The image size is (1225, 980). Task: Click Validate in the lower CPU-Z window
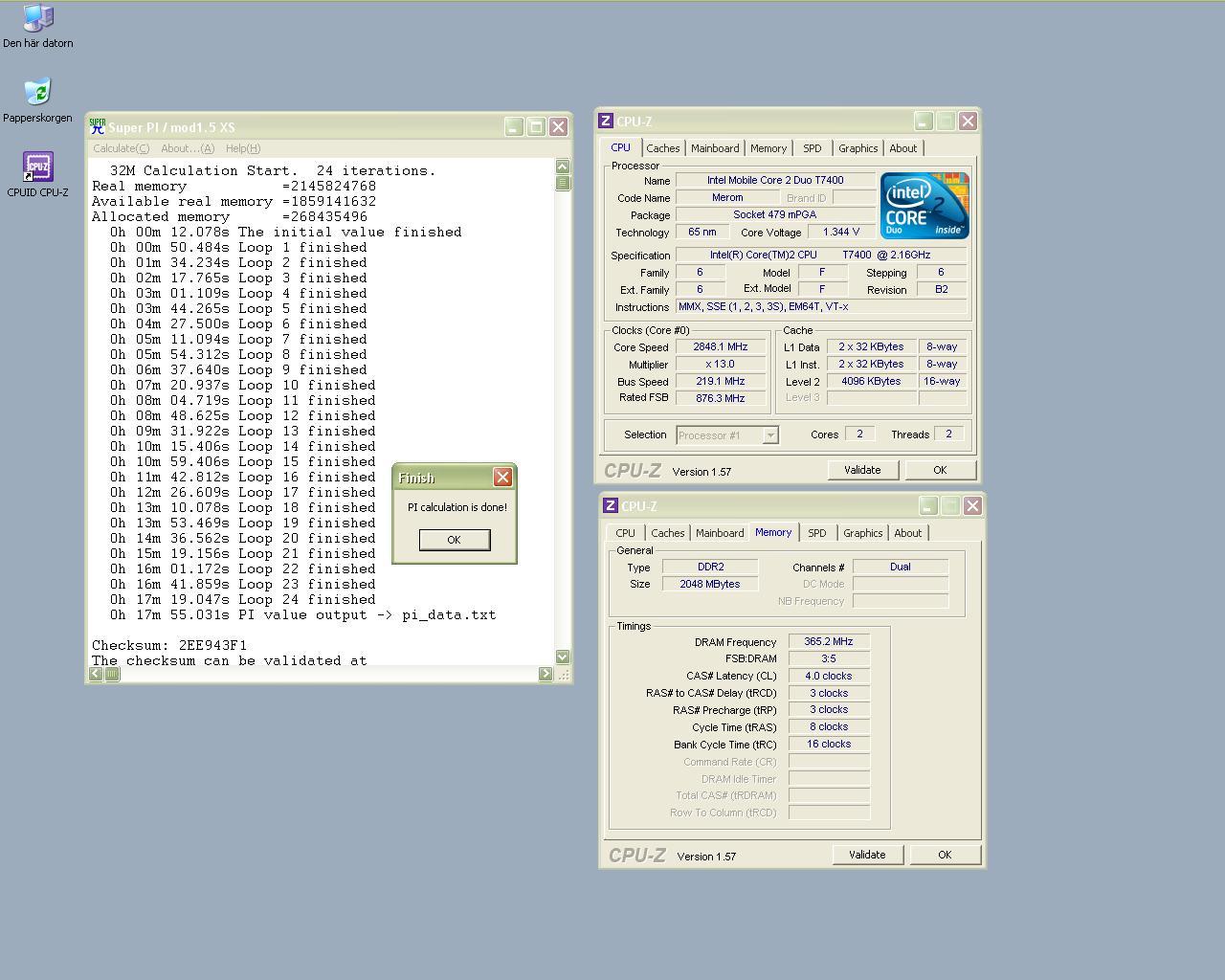click(x=867, y=855)
